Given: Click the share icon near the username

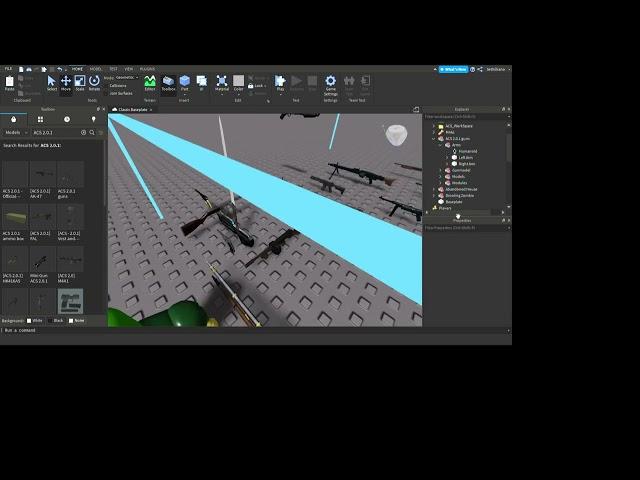Looking at the screenshot, I should 480,69.
